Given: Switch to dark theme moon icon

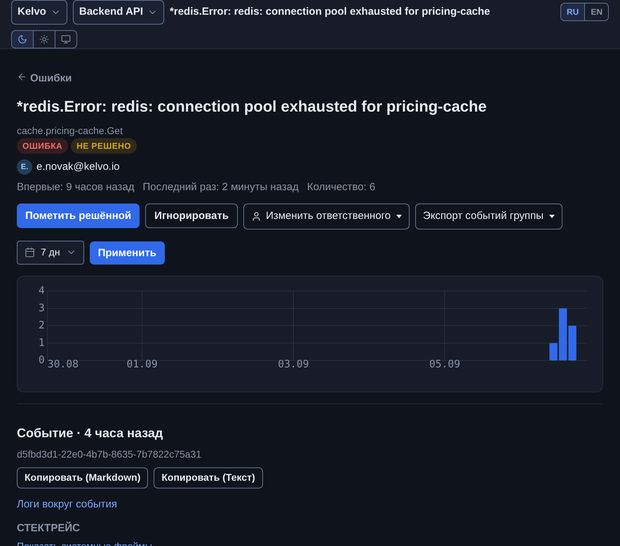Looking at the screenshot, I should [23, 40].
